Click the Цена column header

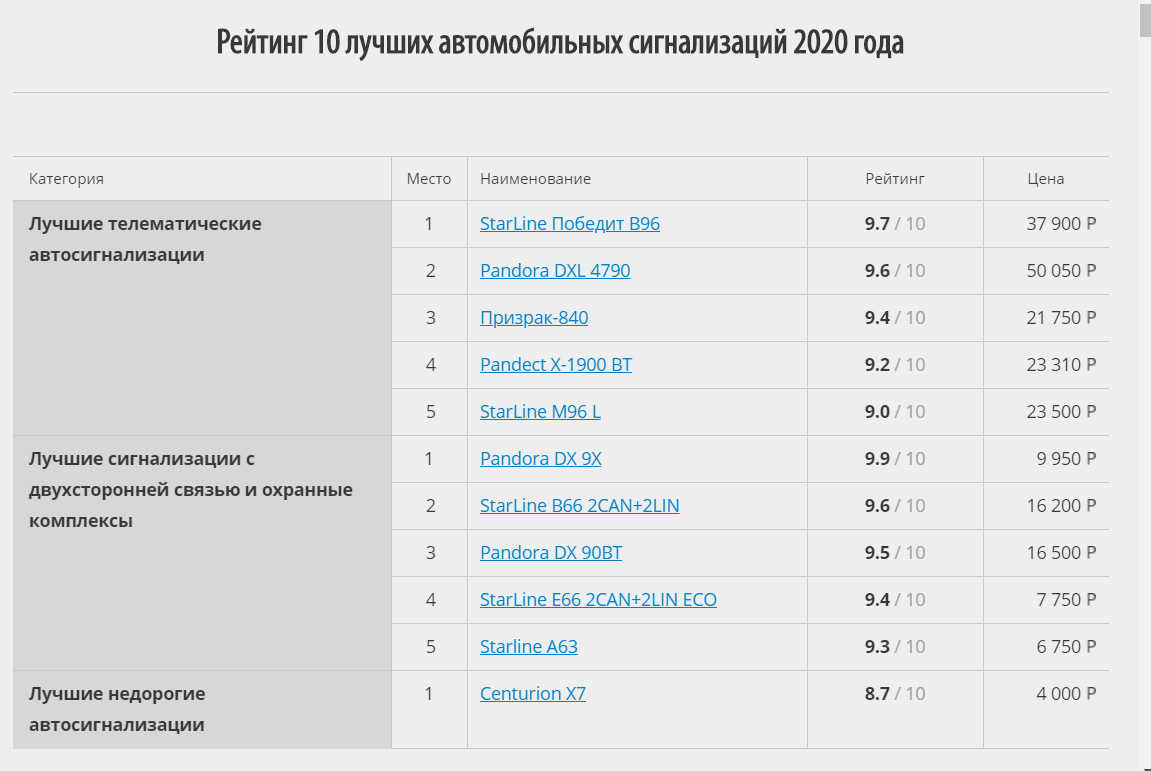[1045, 178]
